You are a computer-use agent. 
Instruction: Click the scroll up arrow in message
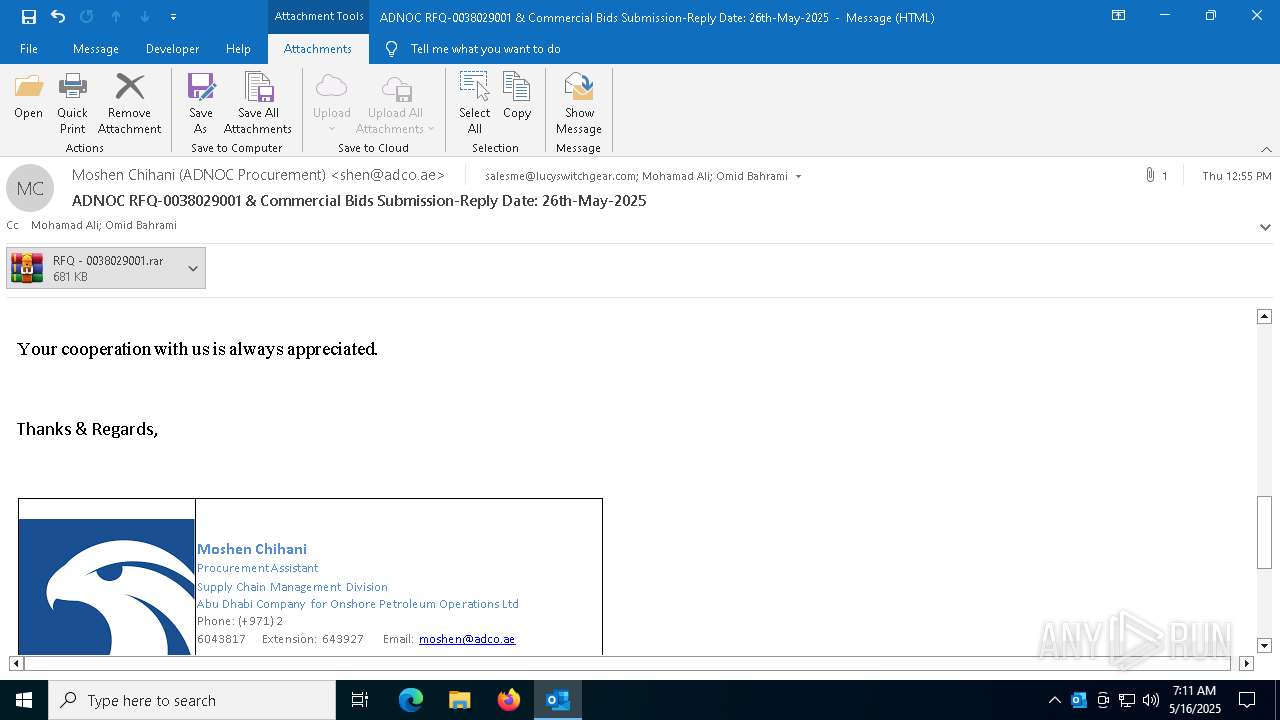pyautogui.click(x=1264, y=316)
